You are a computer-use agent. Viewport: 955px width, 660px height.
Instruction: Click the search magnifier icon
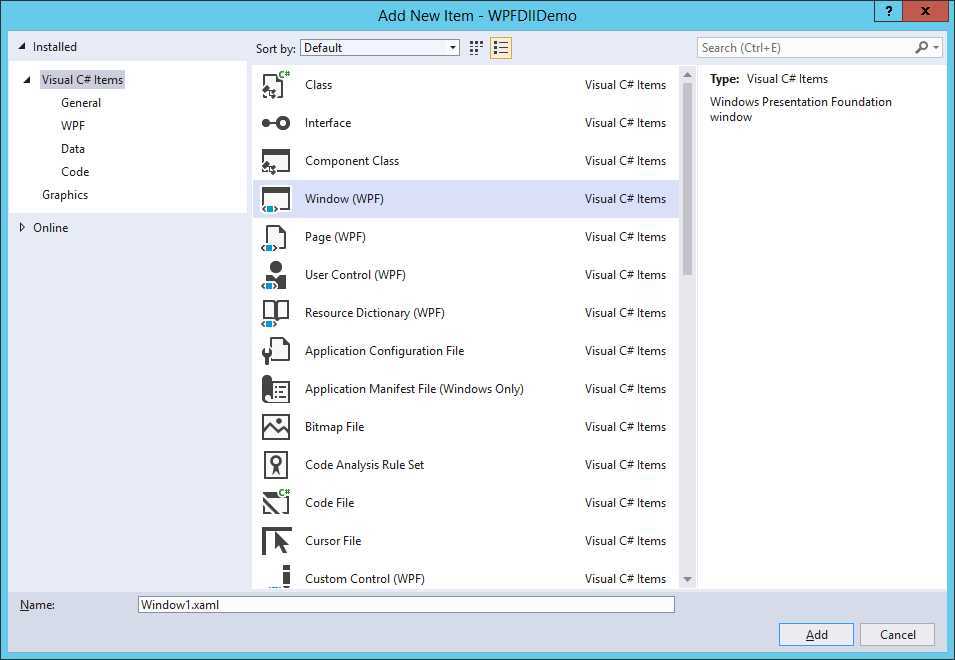(x=922, y=47)
